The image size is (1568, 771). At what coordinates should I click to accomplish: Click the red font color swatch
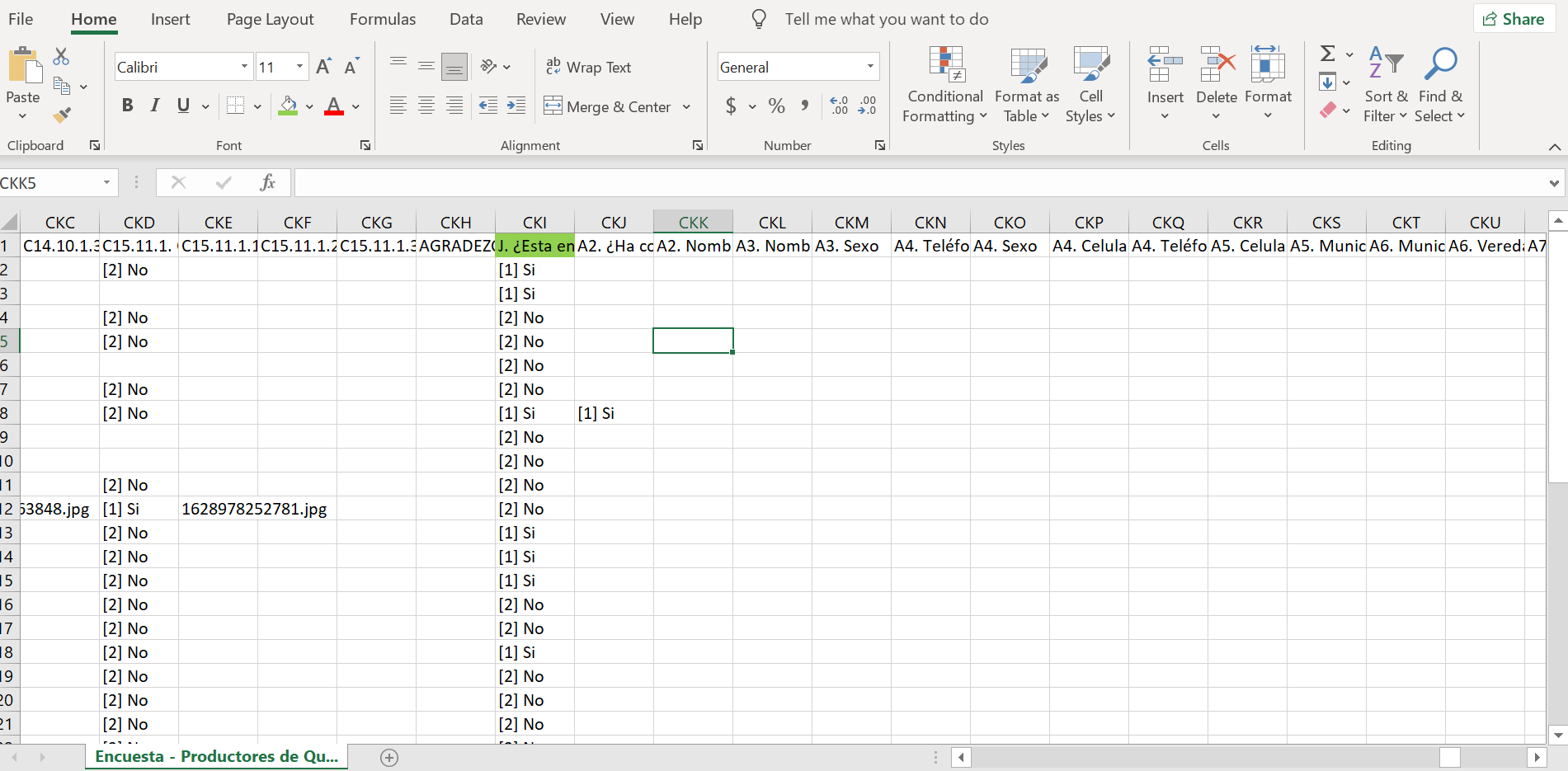(x=333, y=106)
